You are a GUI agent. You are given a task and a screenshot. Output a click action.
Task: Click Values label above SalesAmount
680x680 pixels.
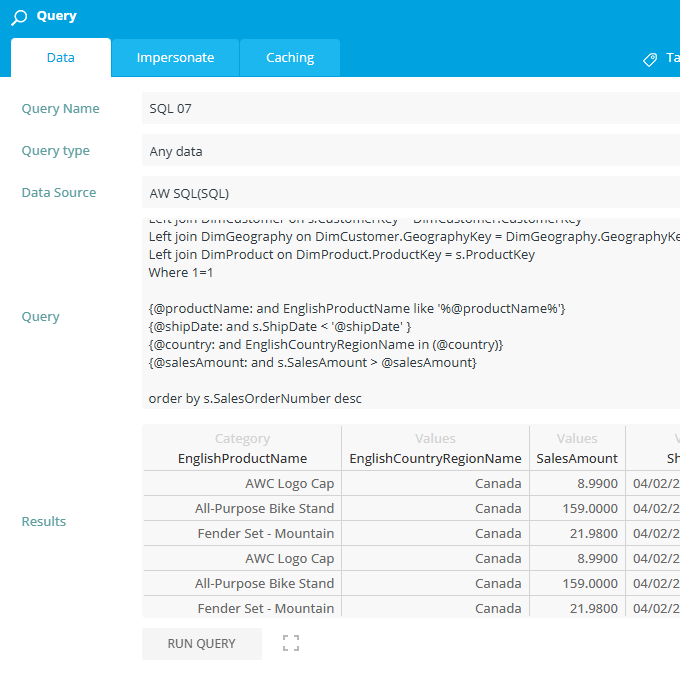[577, 438]
